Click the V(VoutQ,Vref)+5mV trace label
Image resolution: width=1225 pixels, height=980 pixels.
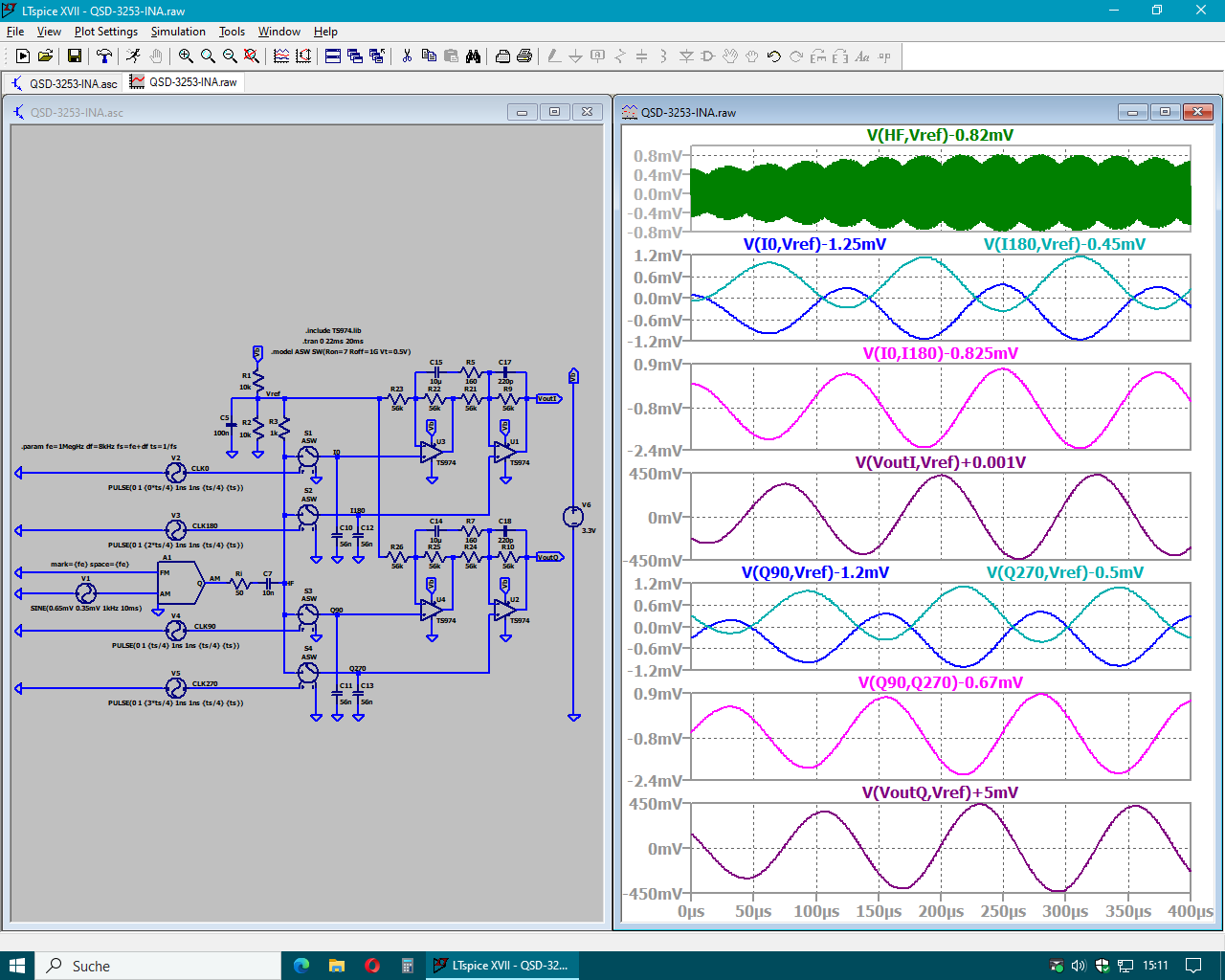point(940,792)
